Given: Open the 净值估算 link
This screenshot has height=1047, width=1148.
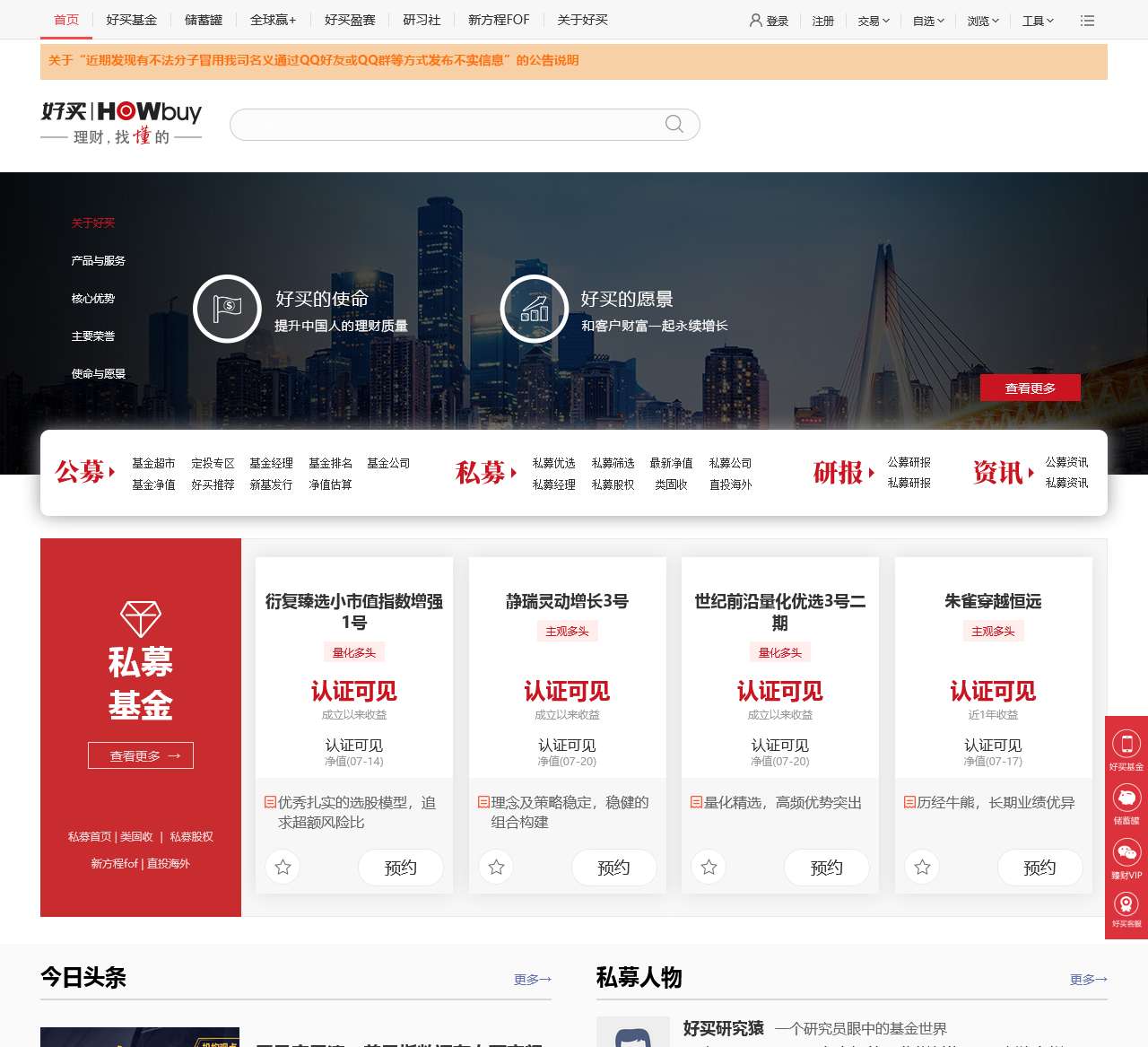Looking at the screenshot, I should [330, 484].
